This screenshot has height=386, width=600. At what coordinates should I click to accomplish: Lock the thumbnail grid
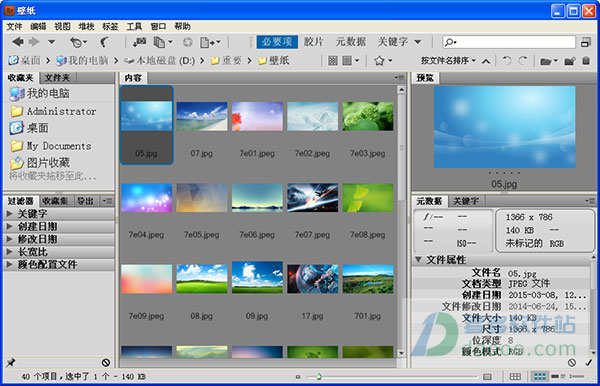tap(515, 377)
